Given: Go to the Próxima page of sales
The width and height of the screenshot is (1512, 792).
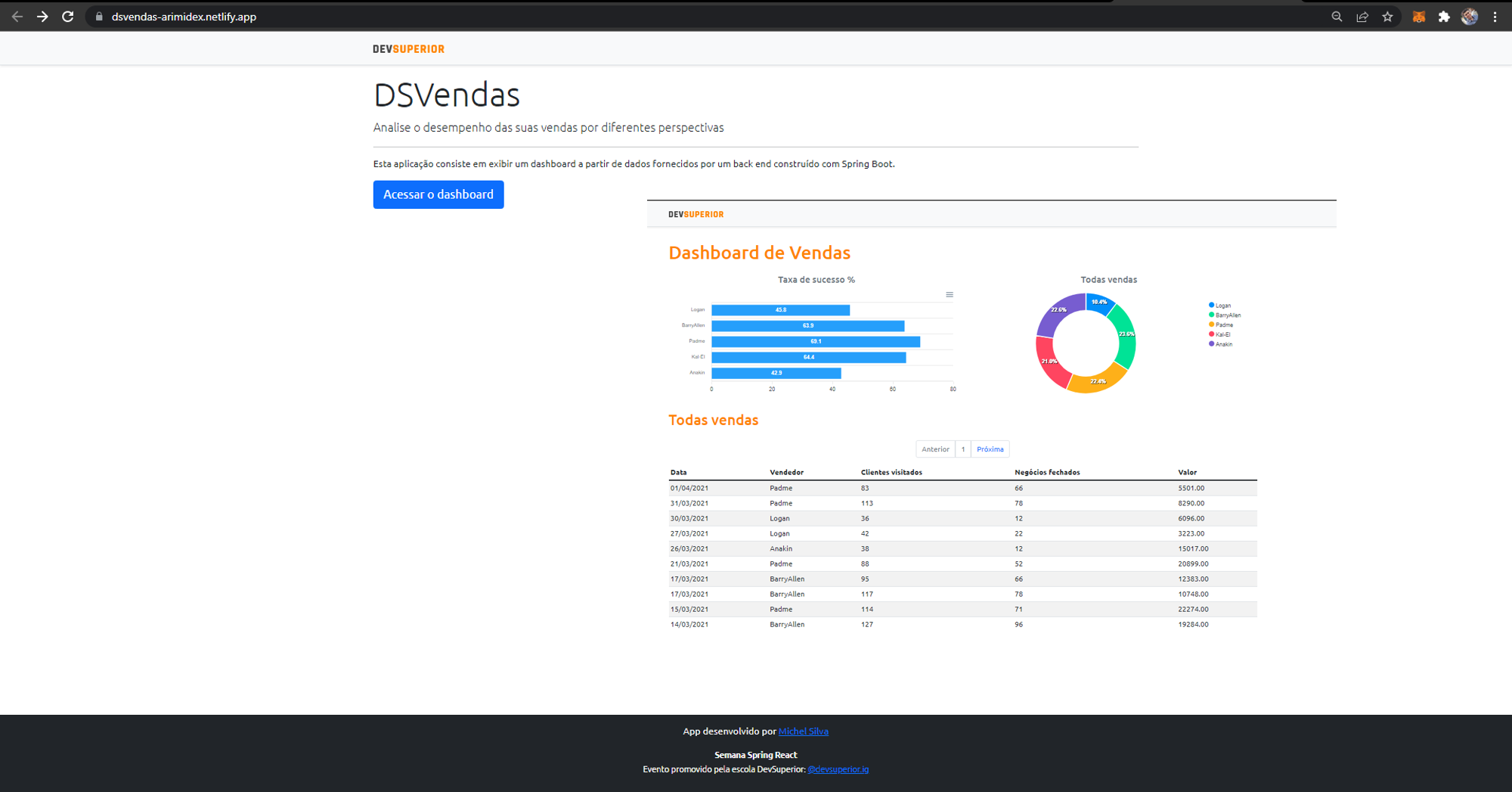Looking at the screenshot, I should pyautogui.click(x=990, y=449).
